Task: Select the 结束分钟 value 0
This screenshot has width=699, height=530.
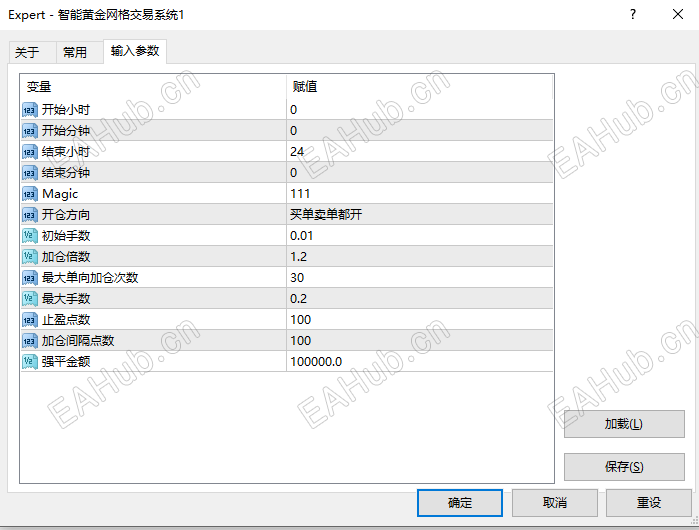Action: (x=293, y=173)
